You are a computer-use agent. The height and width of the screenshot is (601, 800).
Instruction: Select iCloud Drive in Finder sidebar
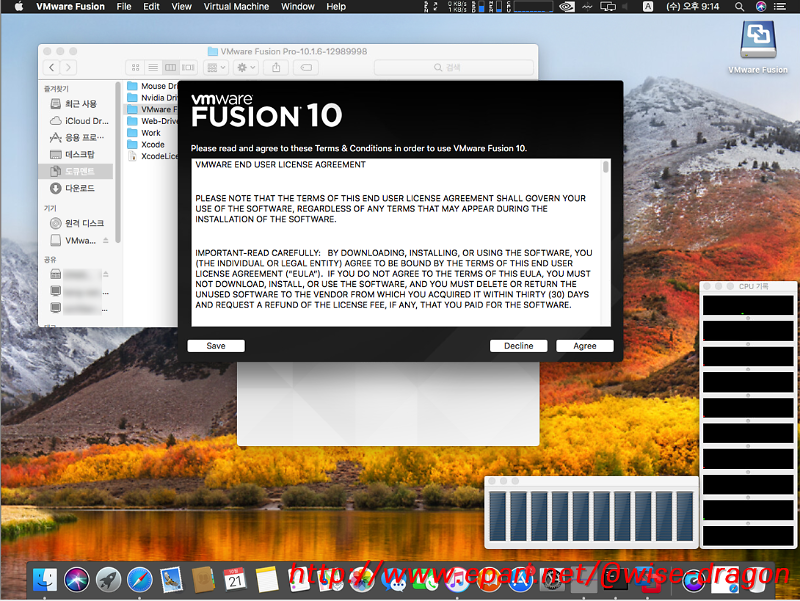pos(76,121)
